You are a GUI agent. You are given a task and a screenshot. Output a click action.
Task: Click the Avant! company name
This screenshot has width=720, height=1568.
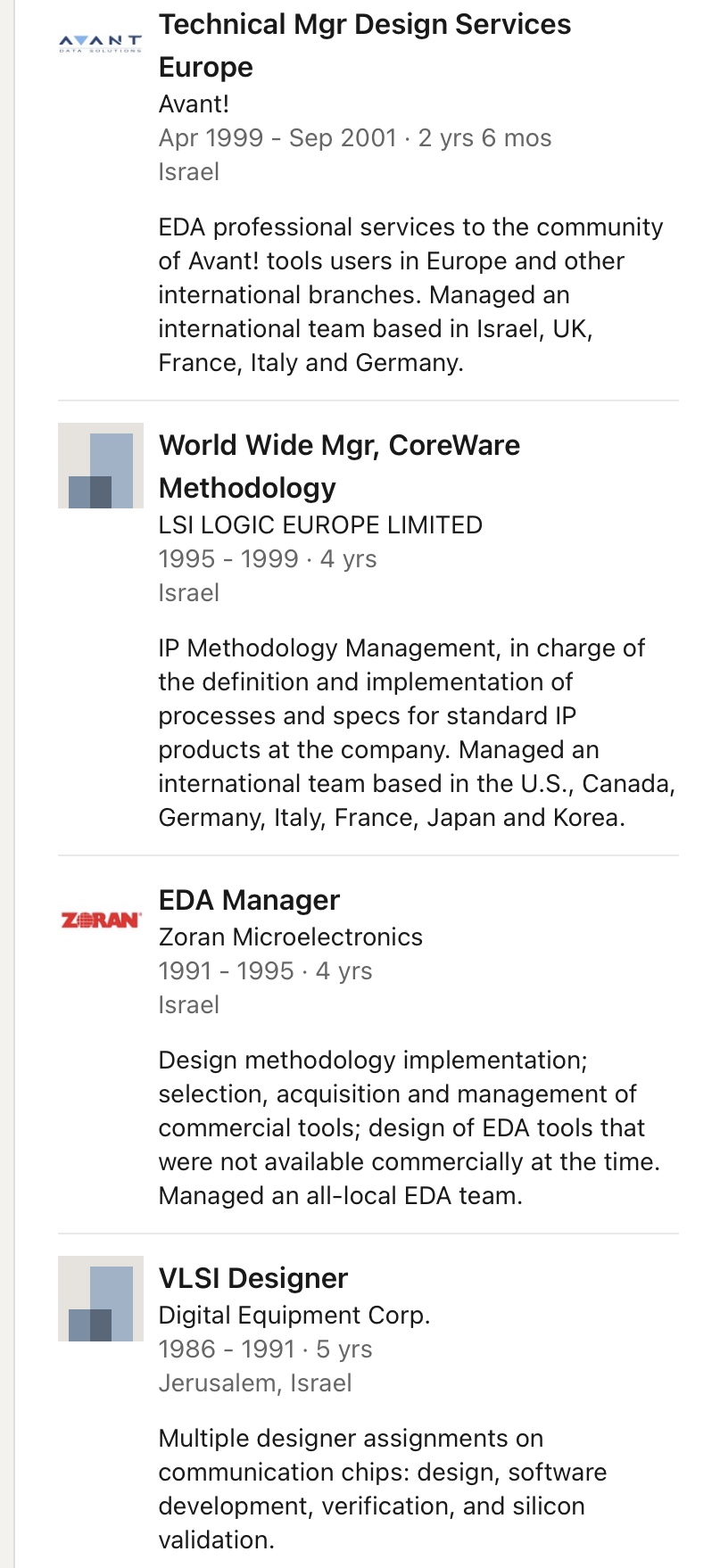tap(194, 103)
